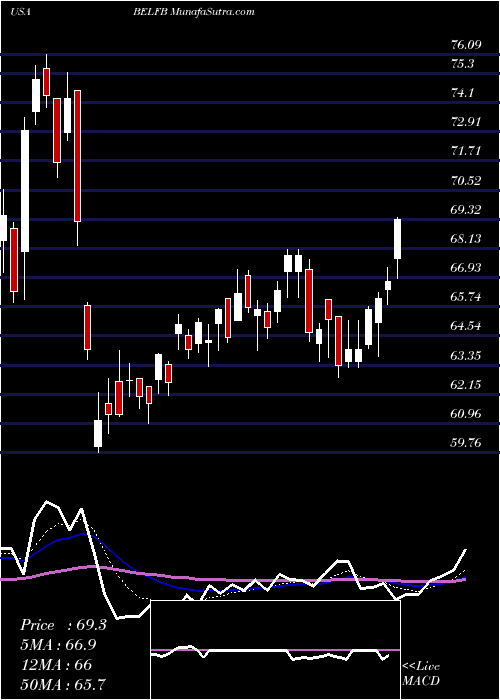Viewport: 500px width, 700px height.
Task: Click the Live MACD inset chart box
Action: click(275, 650)
